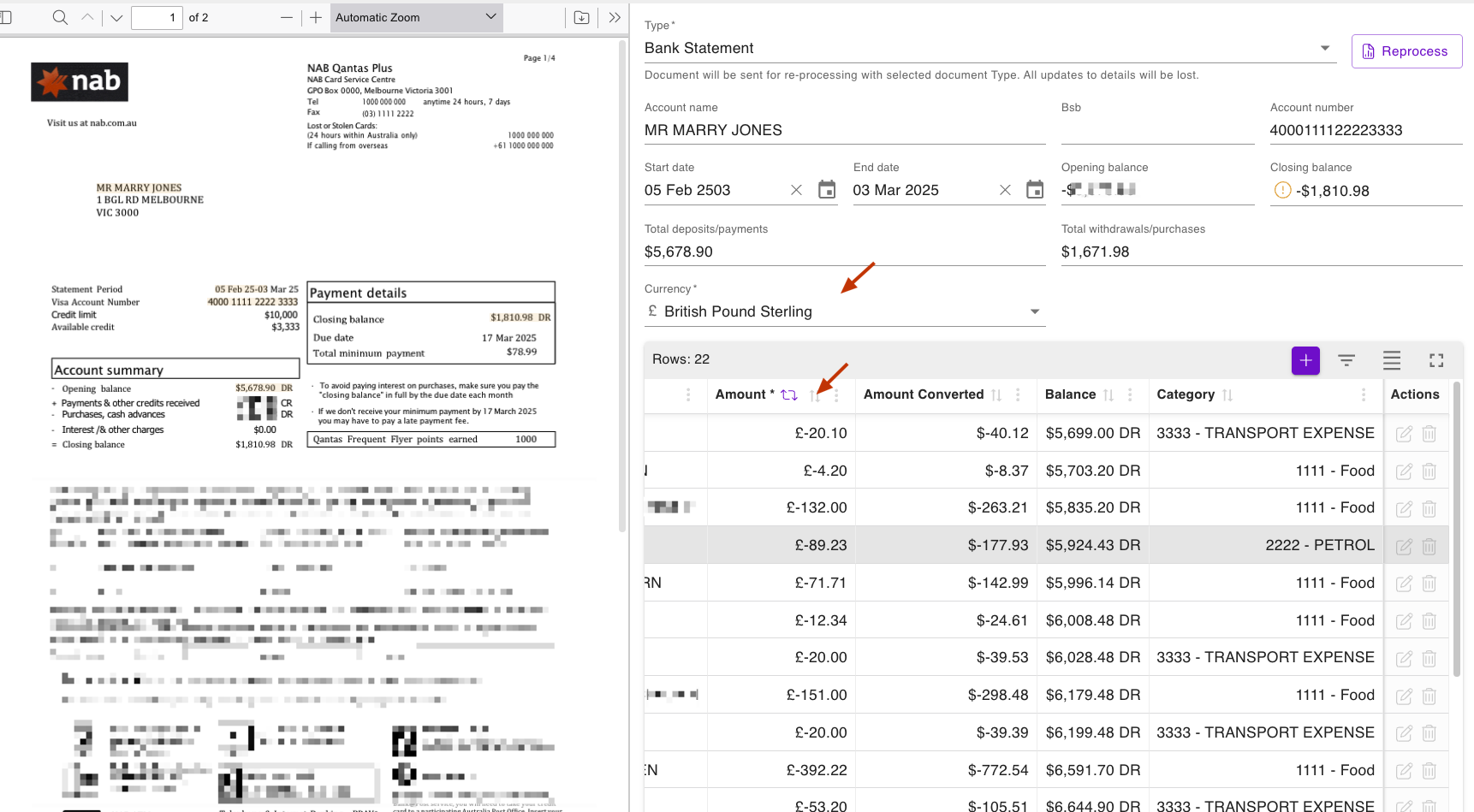Toggle the Amount column currency conversion icon
The height and width of the screenshot is (812, 1474).
pyautogui.click(x=789, y=394)
